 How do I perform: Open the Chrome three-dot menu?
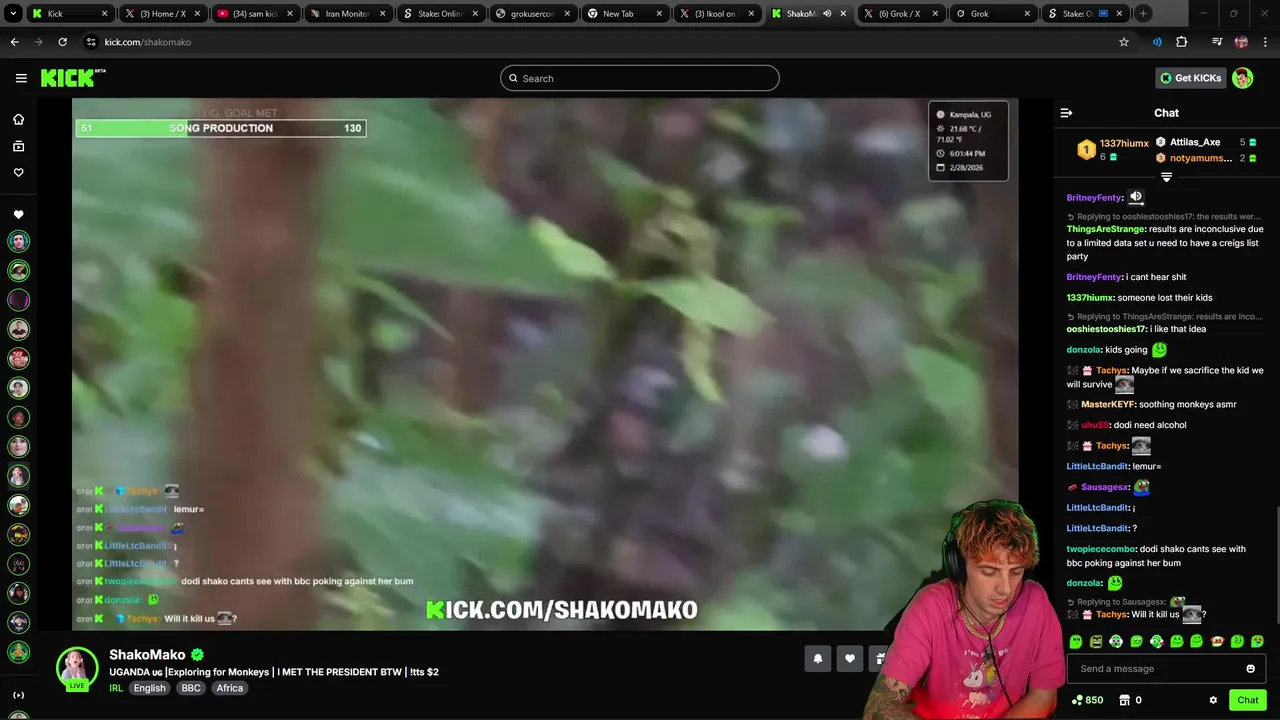point(1265,42)
